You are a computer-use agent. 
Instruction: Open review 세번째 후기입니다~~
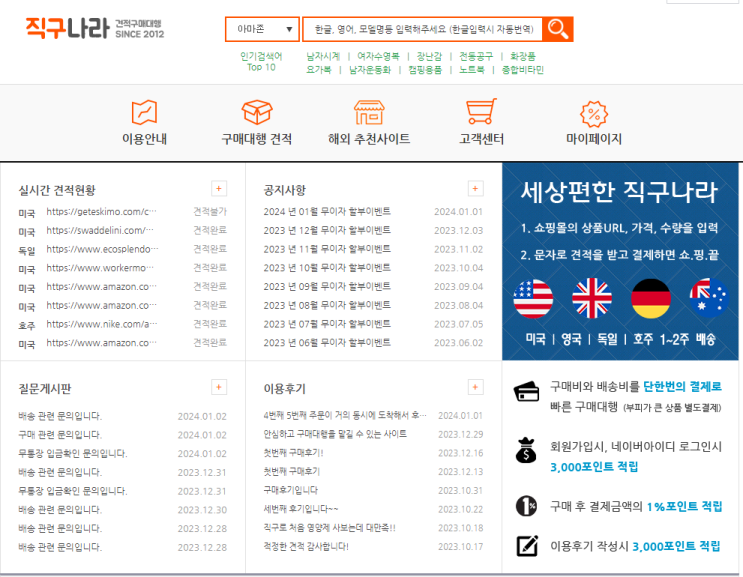[301, 509]
